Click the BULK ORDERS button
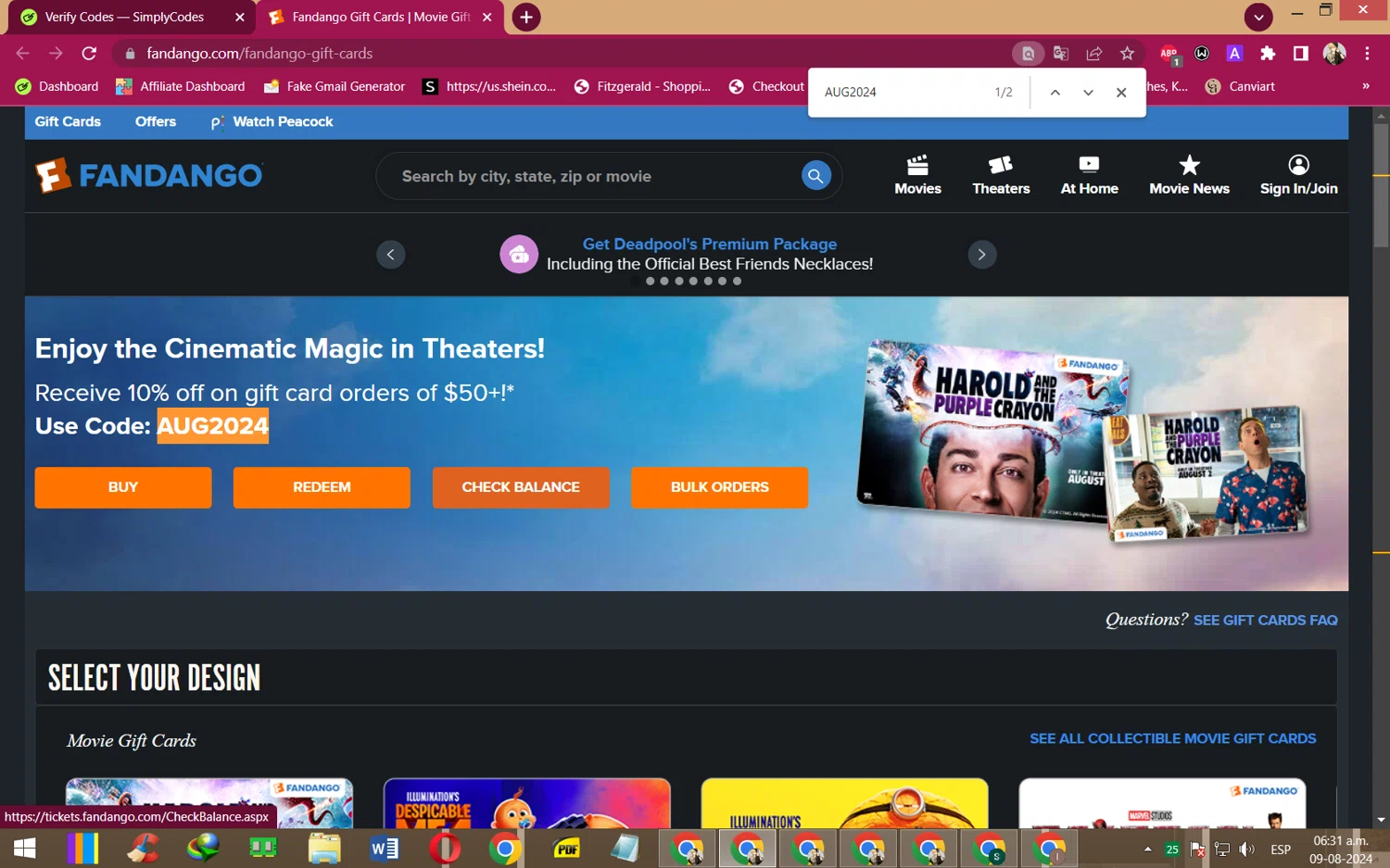 719,487
